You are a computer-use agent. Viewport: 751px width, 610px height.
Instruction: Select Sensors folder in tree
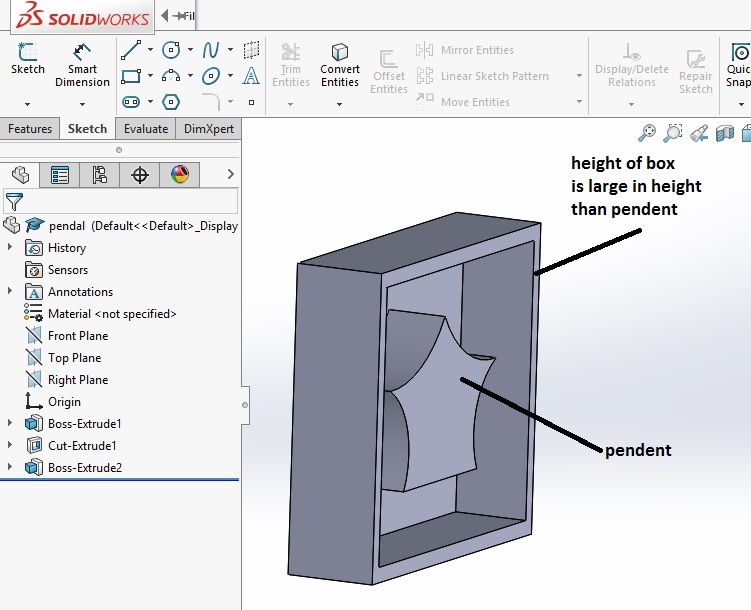tap(57, 270)
